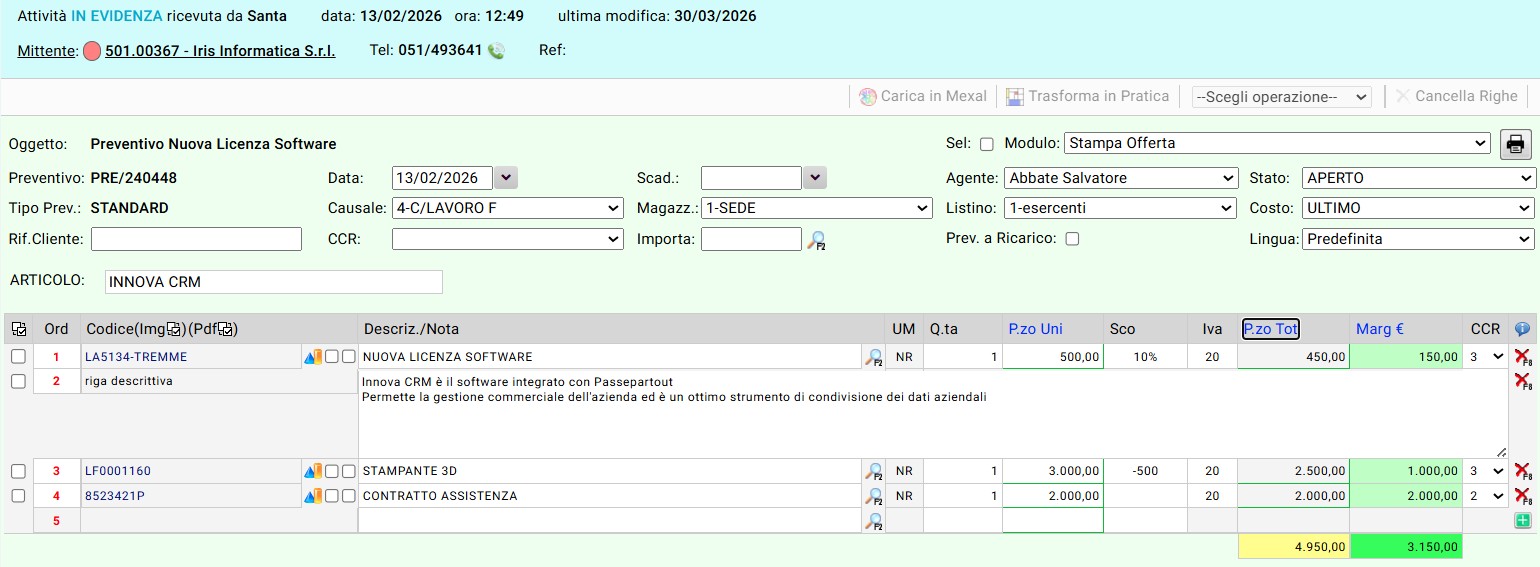Click the Mittente link
Viewport: 1540px width, 567px height.
(47, 51)
